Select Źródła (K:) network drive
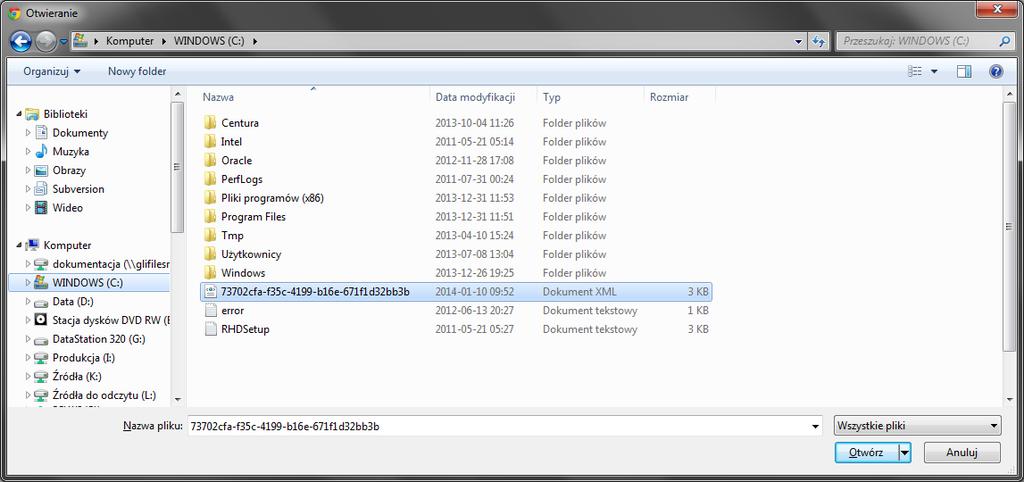The width and height of the screenshot is (1024, 482). [x=77, y=377]
